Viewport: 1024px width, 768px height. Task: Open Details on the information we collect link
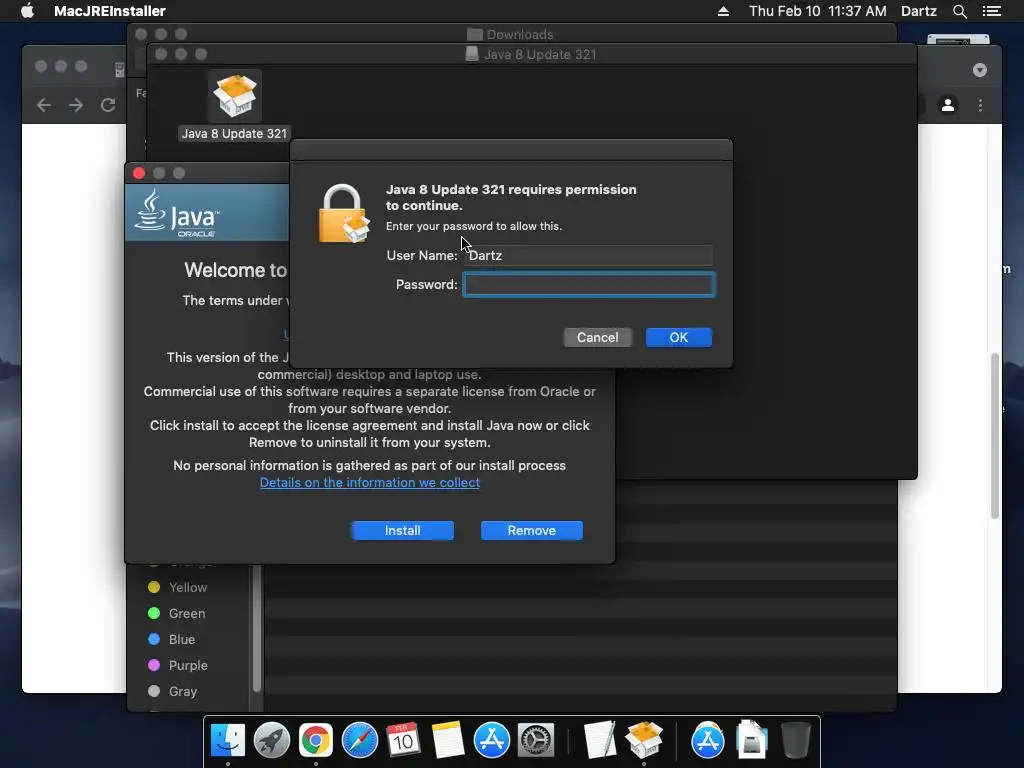(x=370, y=483)
